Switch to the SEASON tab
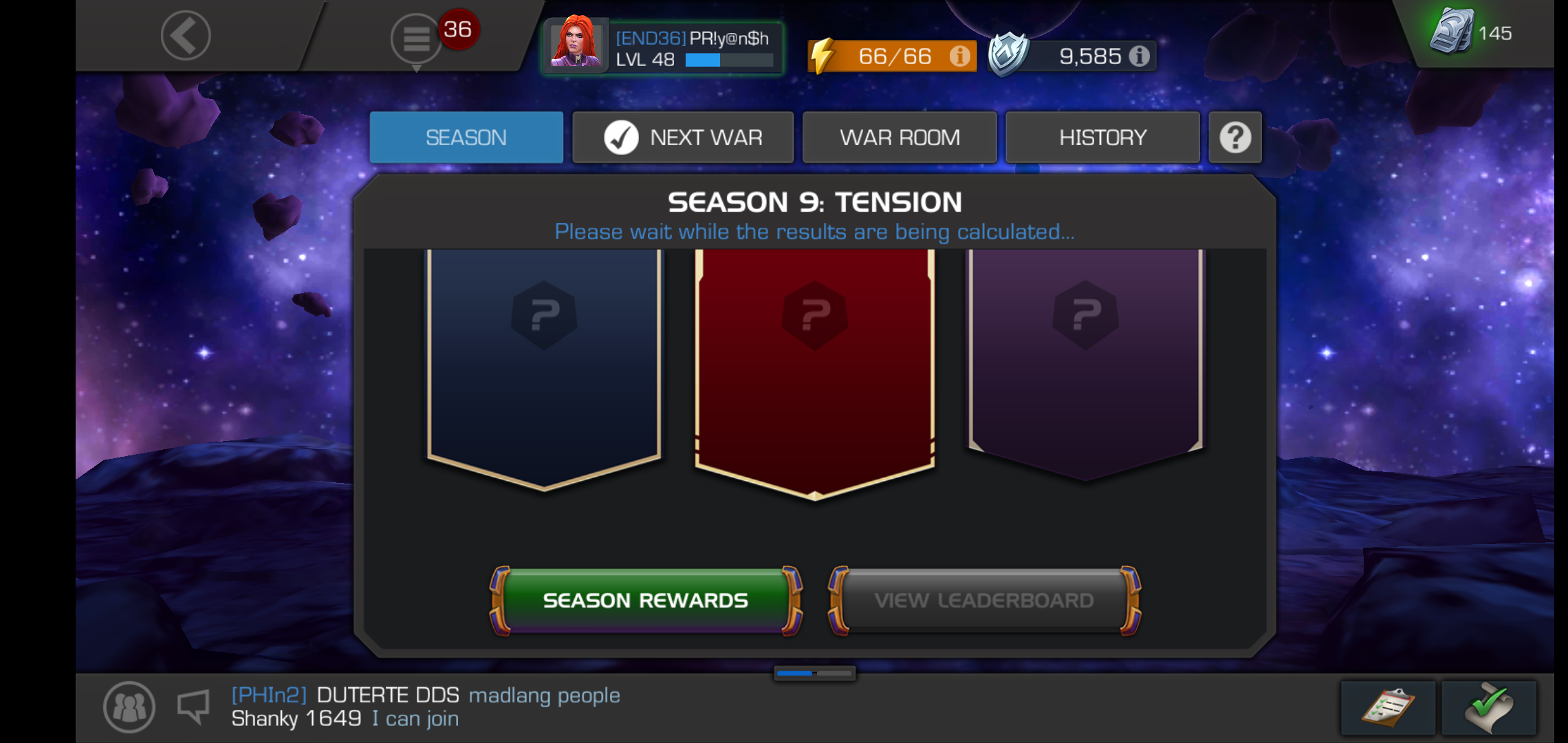The image size is (1568, 743). 466,138
